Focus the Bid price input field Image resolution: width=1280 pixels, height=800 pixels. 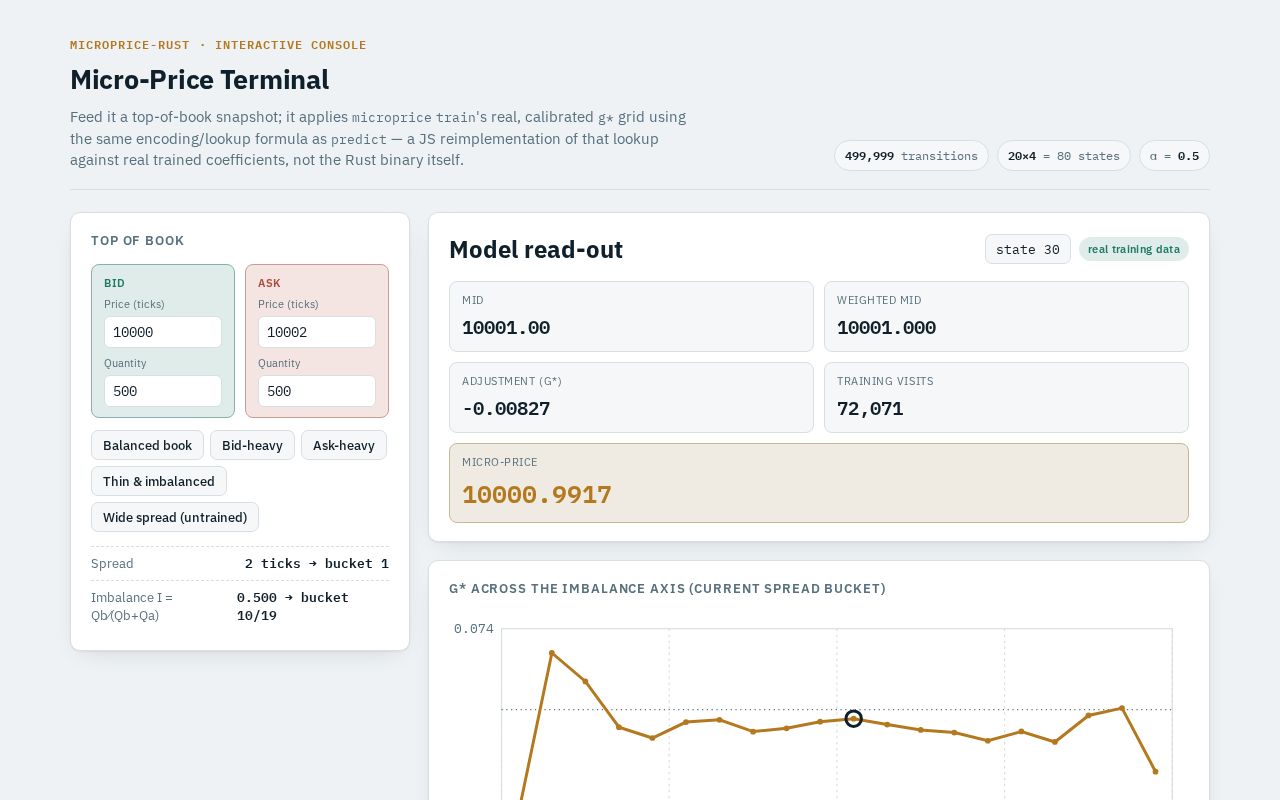pos(163,332)
